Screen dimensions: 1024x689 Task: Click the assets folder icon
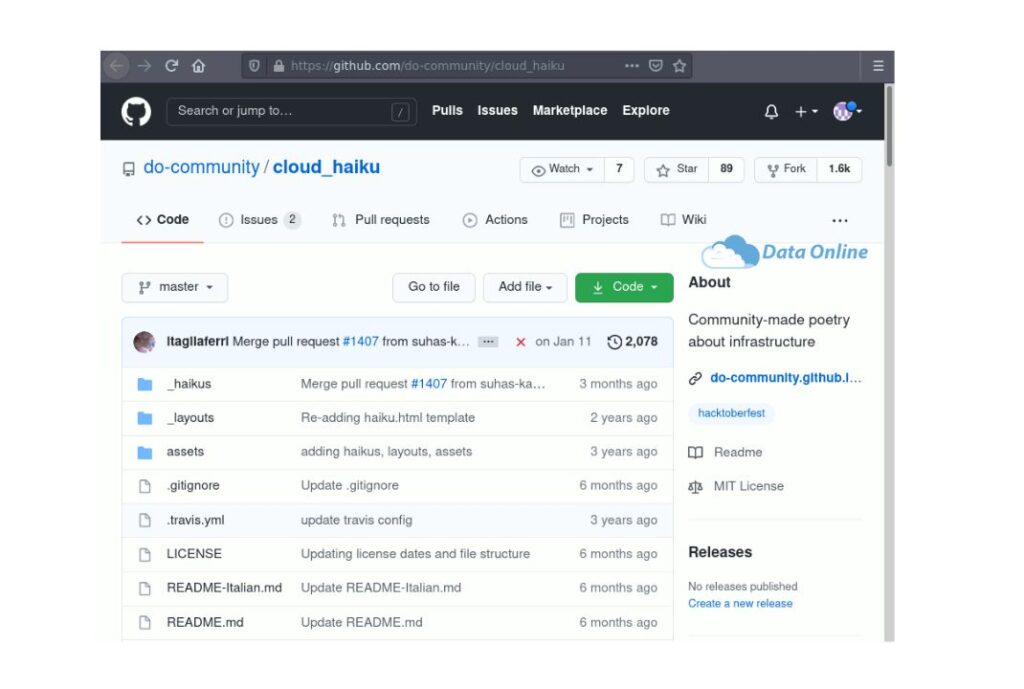click(x=145, y=452)
